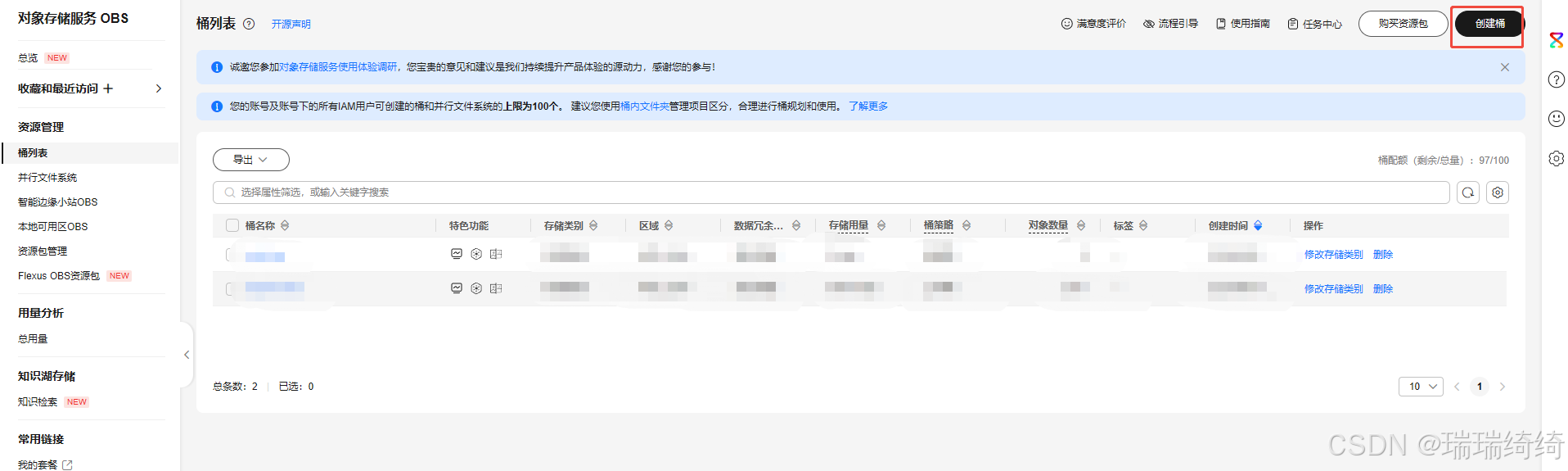Image resolution: width=1568 pixels, height=471 pixels.
Task: Click help icon beside 桶列表 title
Action: tap(249, 24)
